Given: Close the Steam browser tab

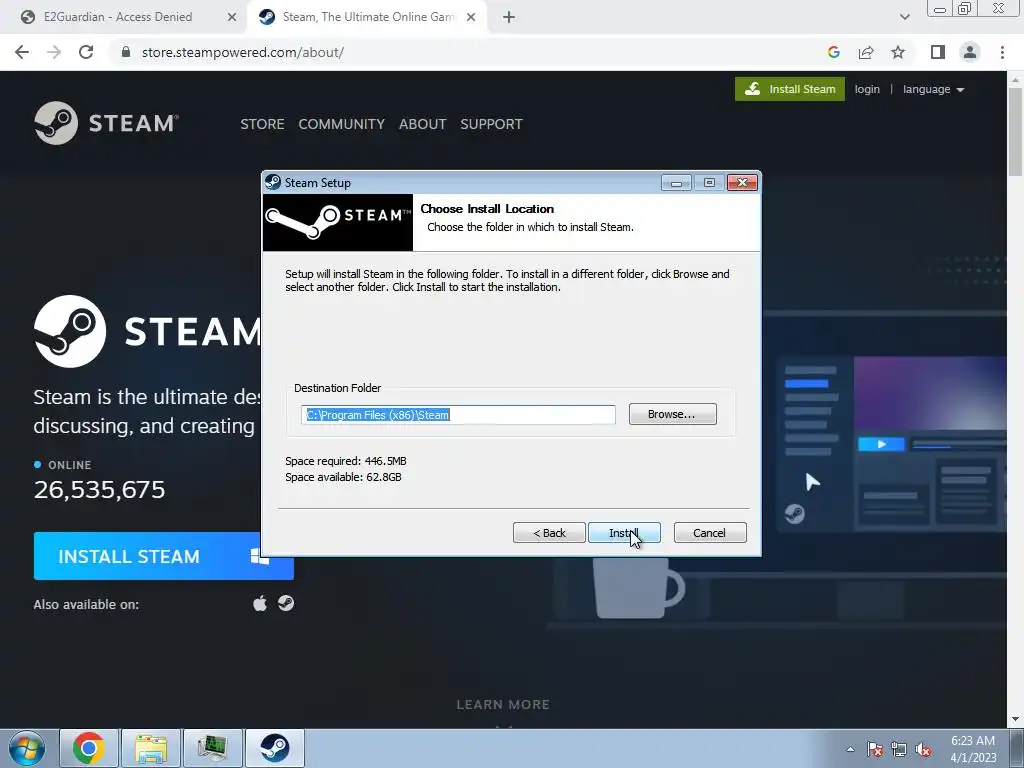Looking at the screenshot, I should pyautogui.click(x=471, y=17).
